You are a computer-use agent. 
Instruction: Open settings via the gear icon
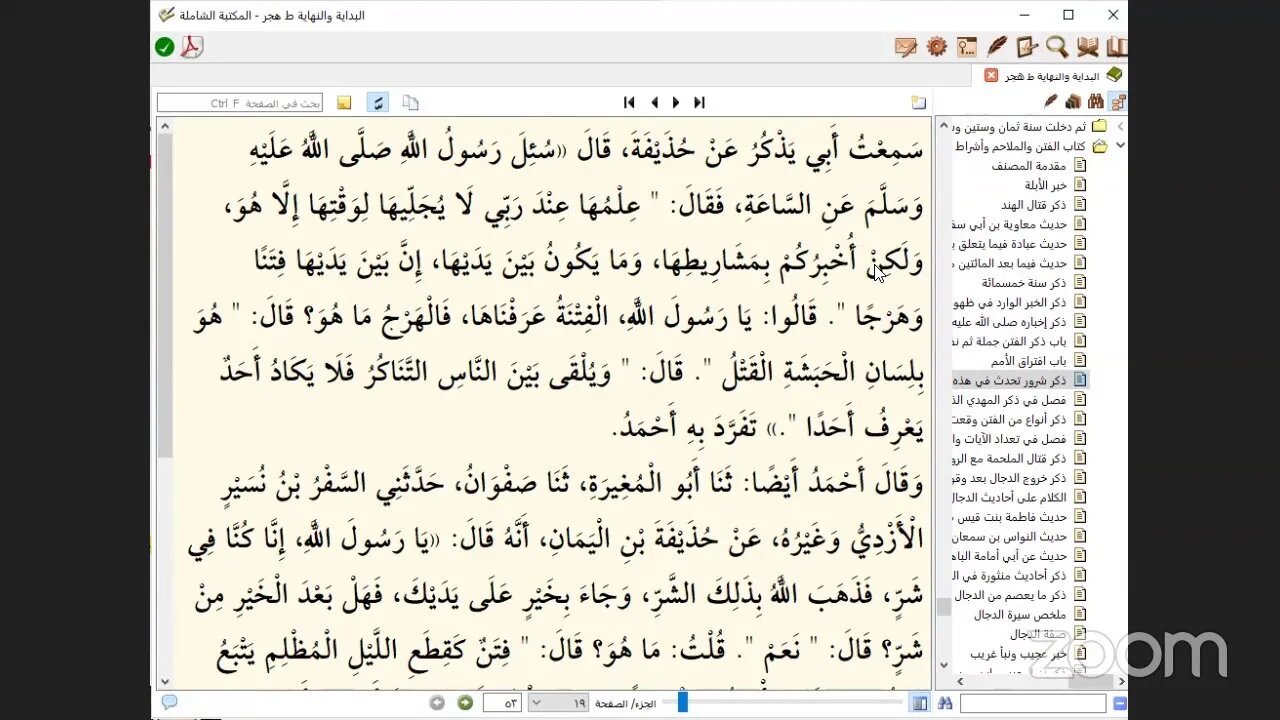coord(936,46)
